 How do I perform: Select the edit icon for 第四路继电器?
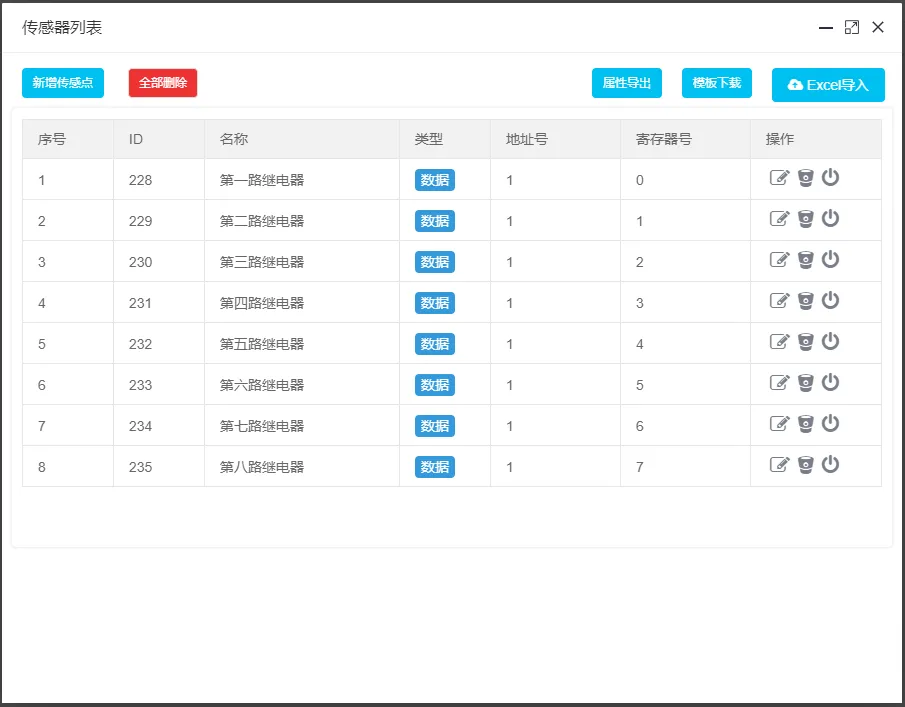point(779,302)
